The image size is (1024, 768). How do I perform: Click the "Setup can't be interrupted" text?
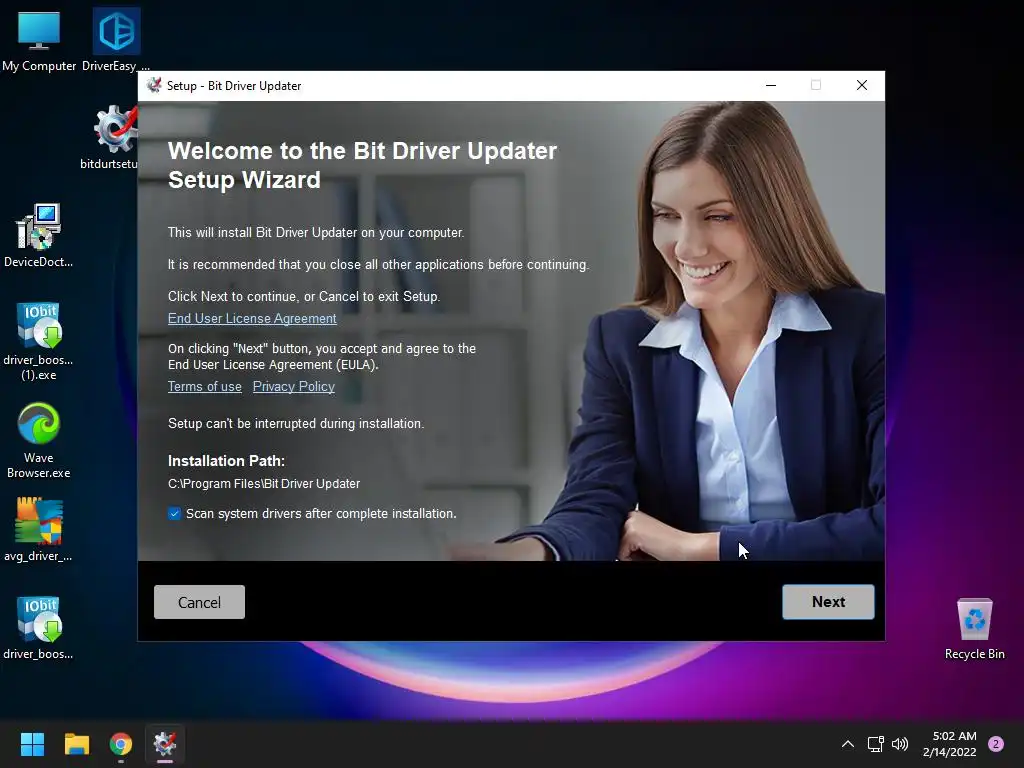click(x=296, y=424)
